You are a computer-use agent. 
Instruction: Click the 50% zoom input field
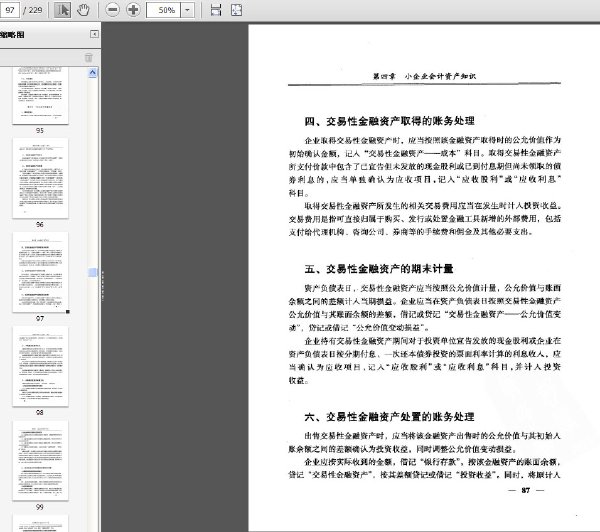[163, 10]
